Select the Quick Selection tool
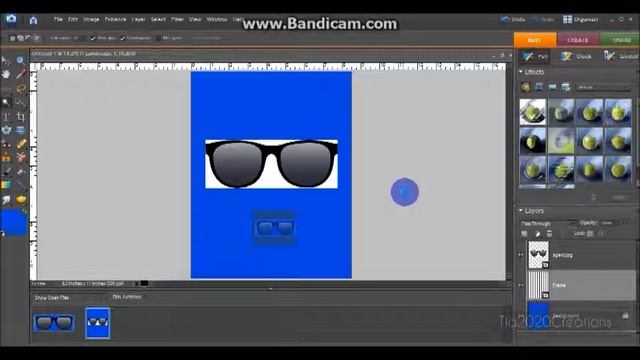The width and height of the screenshot is (640, 360). click(x=20, y=102)
